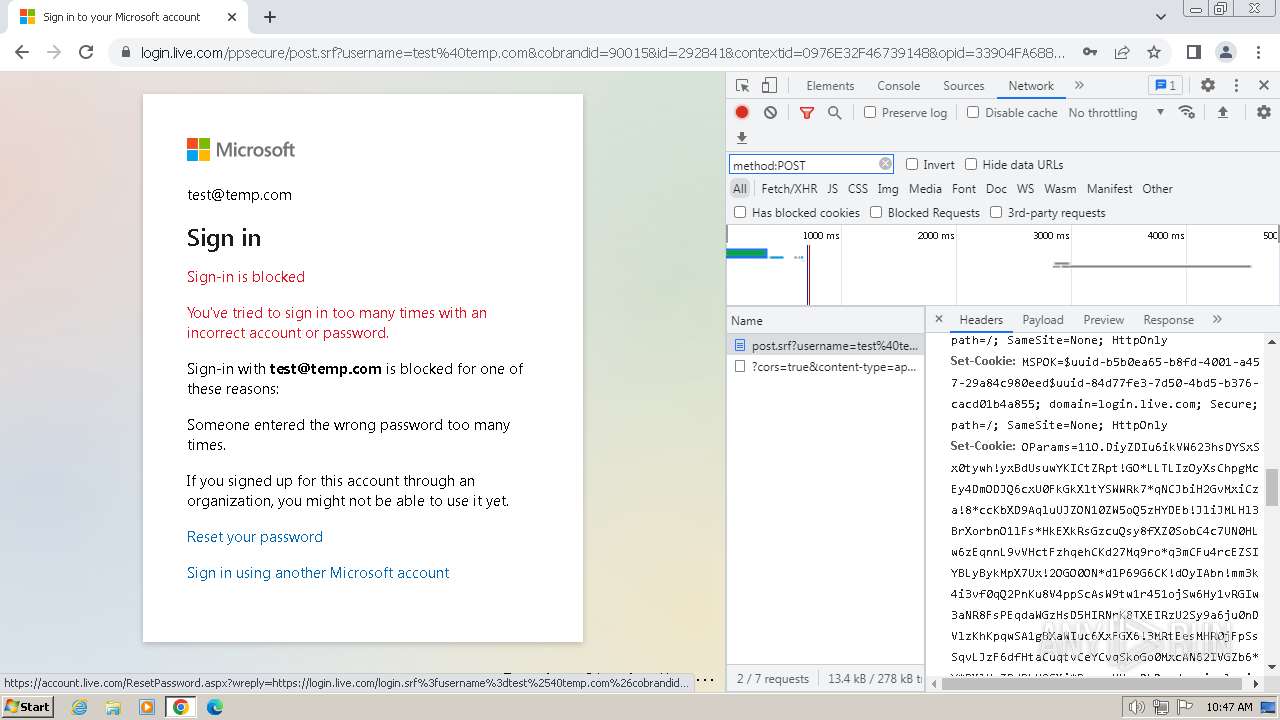Image resolution: width=1280 pixels, height=720 pixels.
Task: Expand more request detail tabs chevron
Action: (x=1217, y=319)
